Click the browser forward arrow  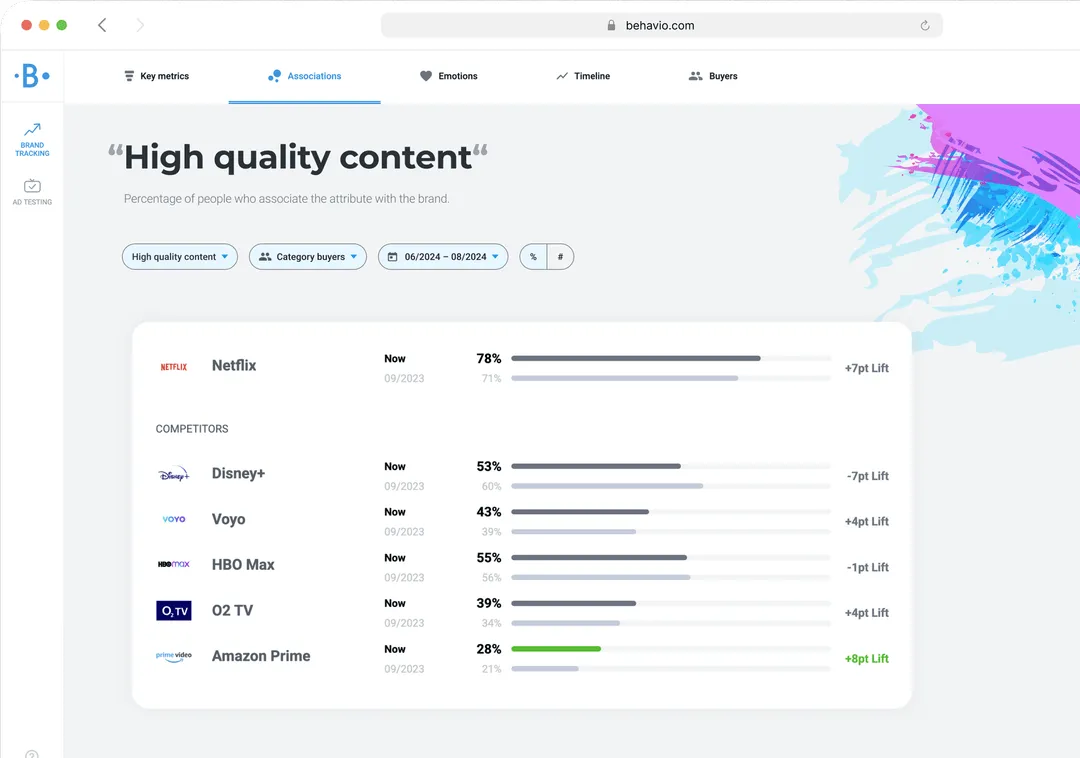[x=140, y=25]
